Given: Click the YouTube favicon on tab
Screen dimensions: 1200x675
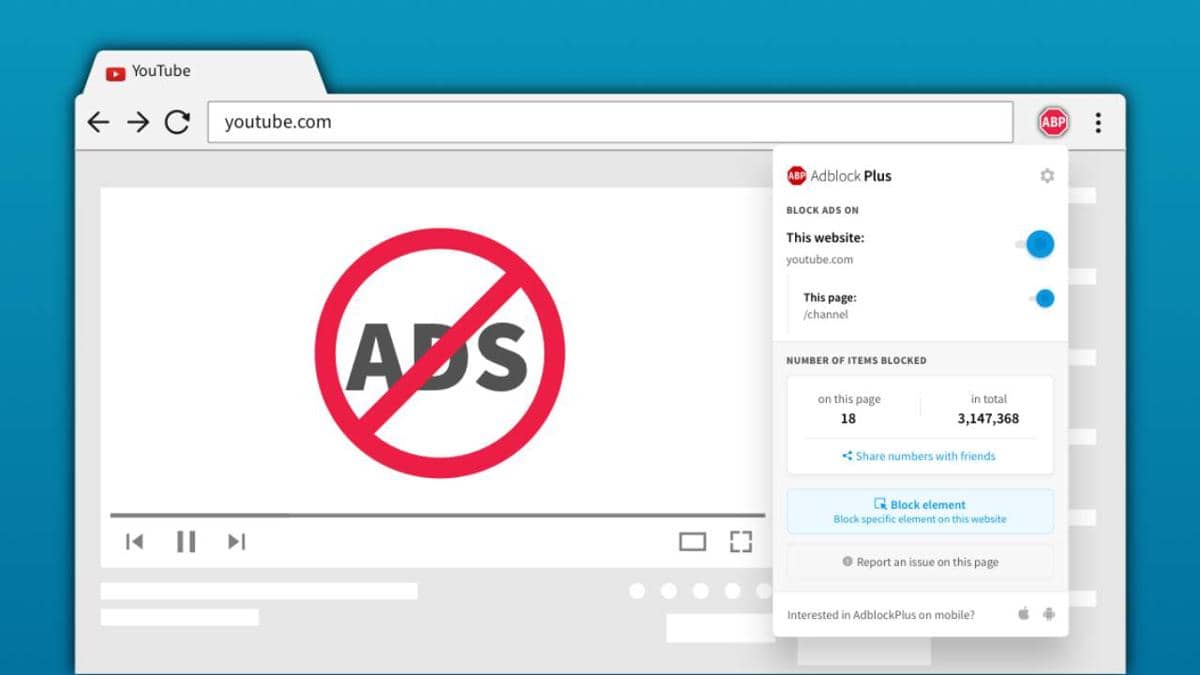Looking at the screenshot, I should [116, 72].
